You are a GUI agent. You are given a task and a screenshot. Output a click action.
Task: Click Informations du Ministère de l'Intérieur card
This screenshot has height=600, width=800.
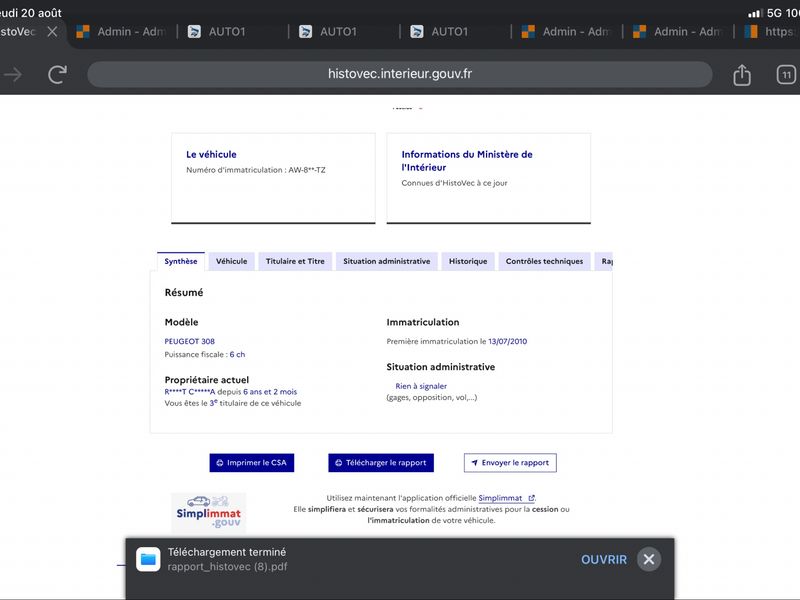[489, 178]
